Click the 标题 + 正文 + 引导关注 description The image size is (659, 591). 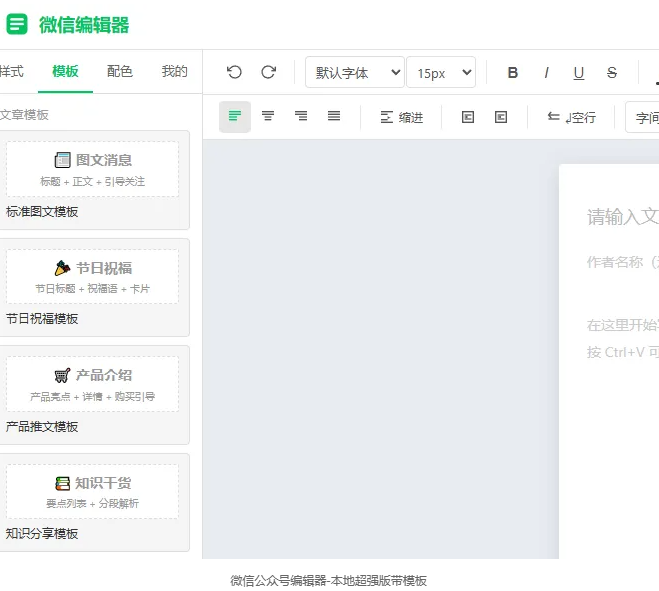click(92, 181)
